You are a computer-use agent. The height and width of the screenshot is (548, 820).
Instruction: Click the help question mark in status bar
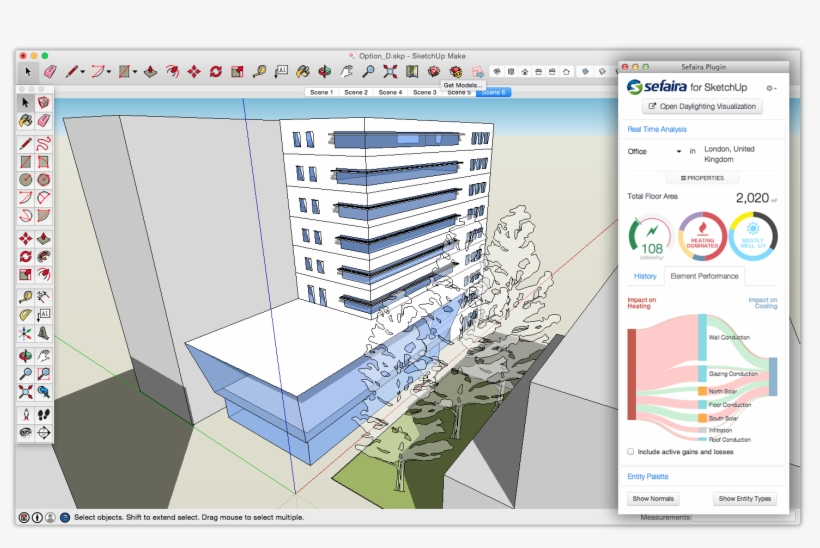pyautogui.click(x=65, y=517)
